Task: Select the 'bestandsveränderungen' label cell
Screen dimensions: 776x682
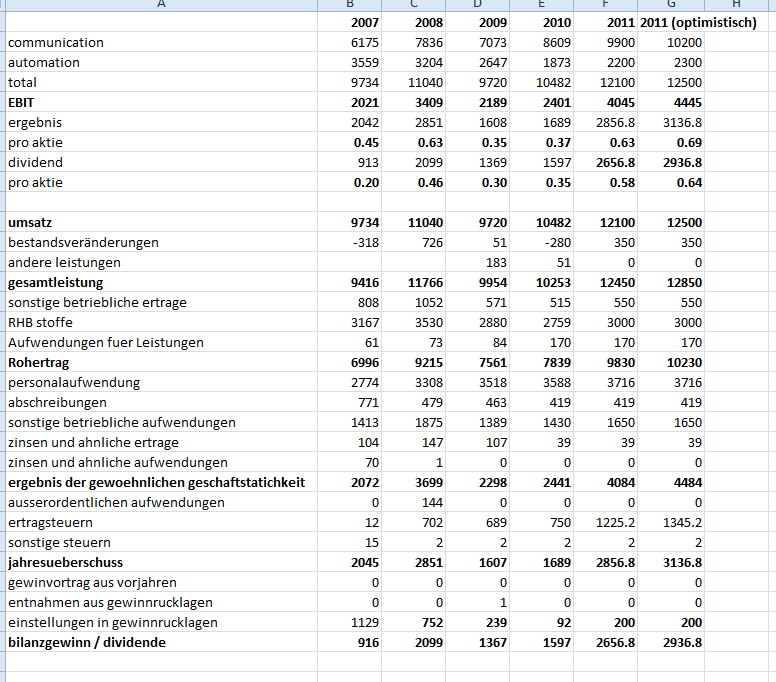Action: 83,242
